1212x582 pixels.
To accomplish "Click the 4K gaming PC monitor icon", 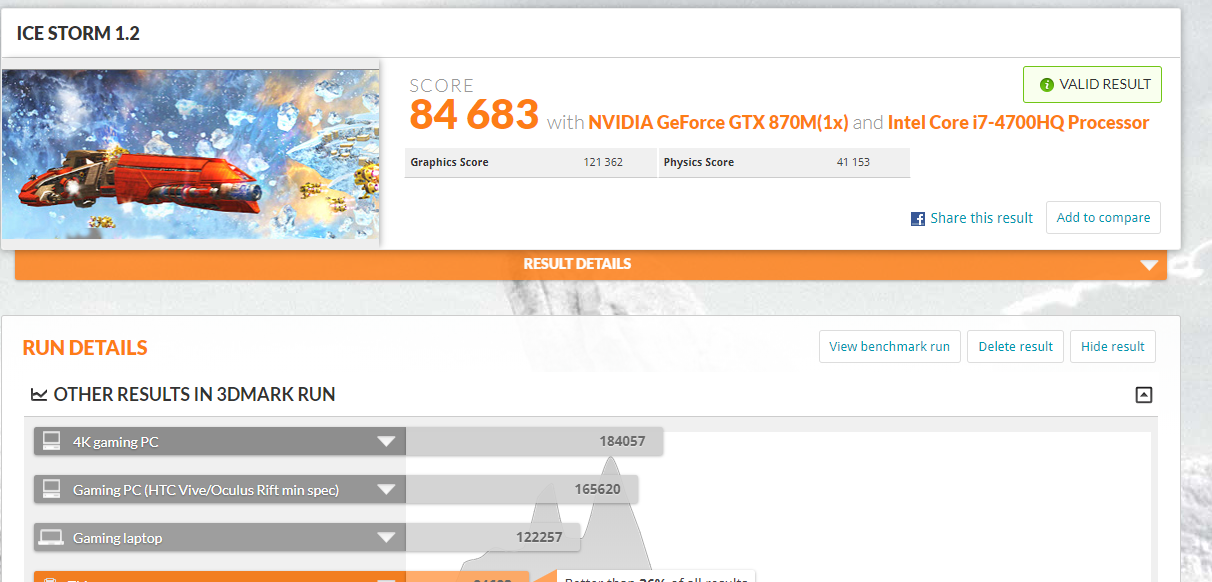I will pos(51,441).
